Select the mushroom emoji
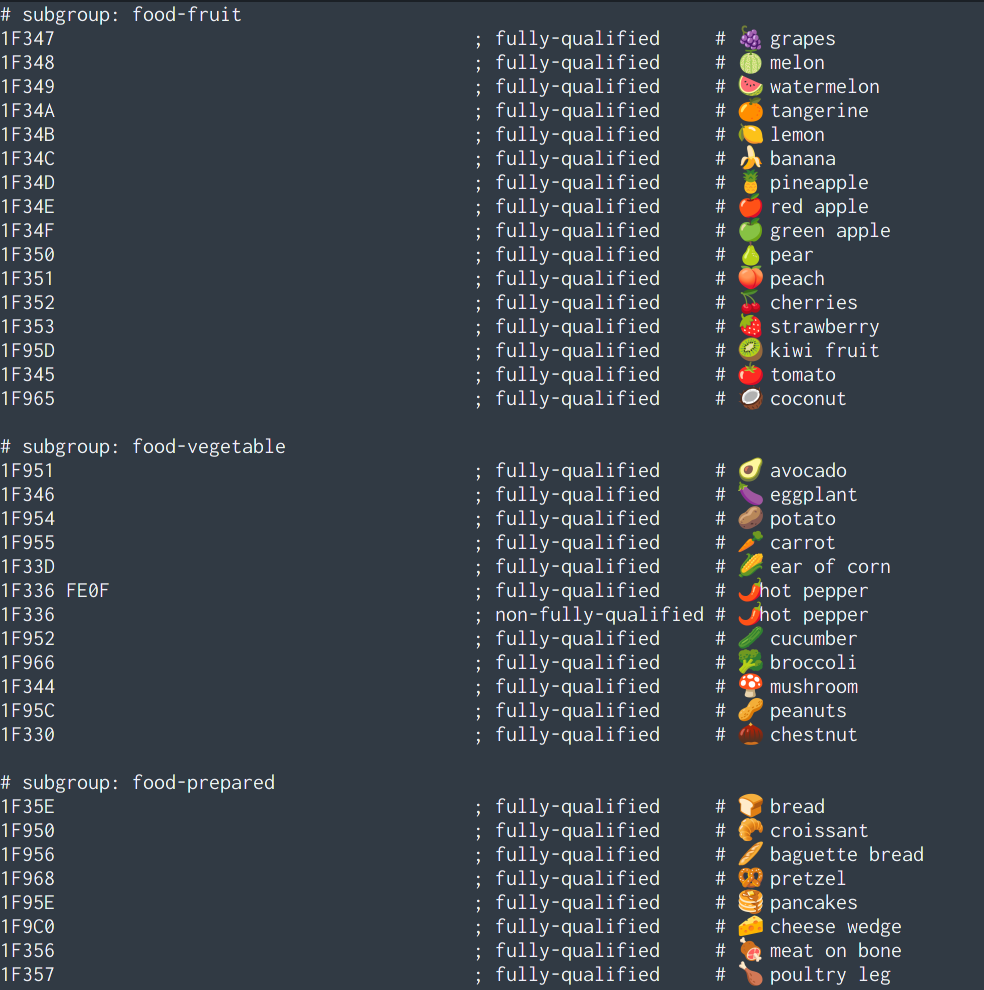The width and height of the screenshot is (984, 990). [750, 686]
